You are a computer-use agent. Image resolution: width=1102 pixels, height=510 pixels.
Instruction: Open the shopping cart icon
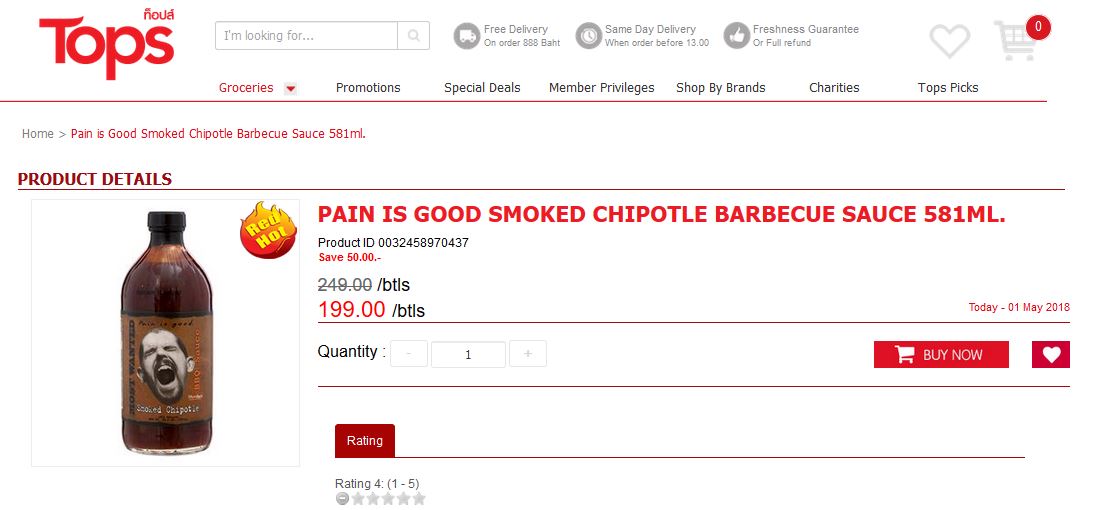(x=1016, y=41)
